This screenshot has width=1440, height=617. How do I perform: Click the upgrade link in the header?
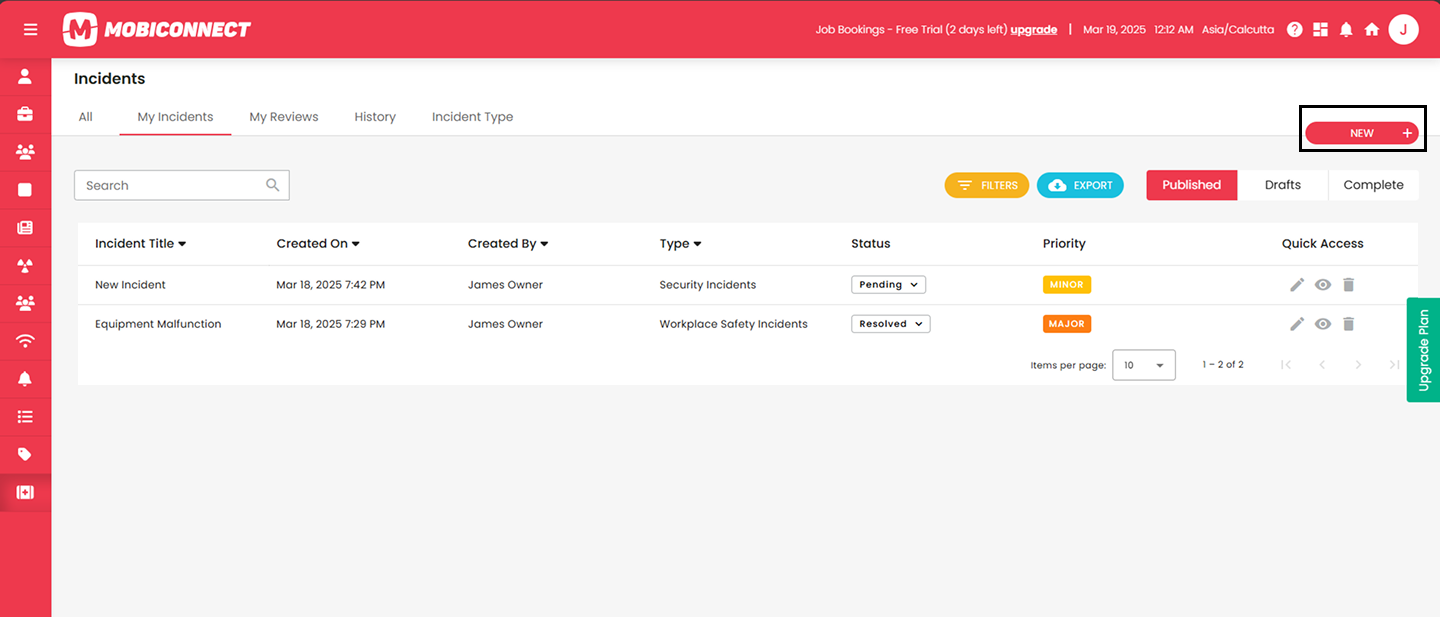pos(1033,29)
